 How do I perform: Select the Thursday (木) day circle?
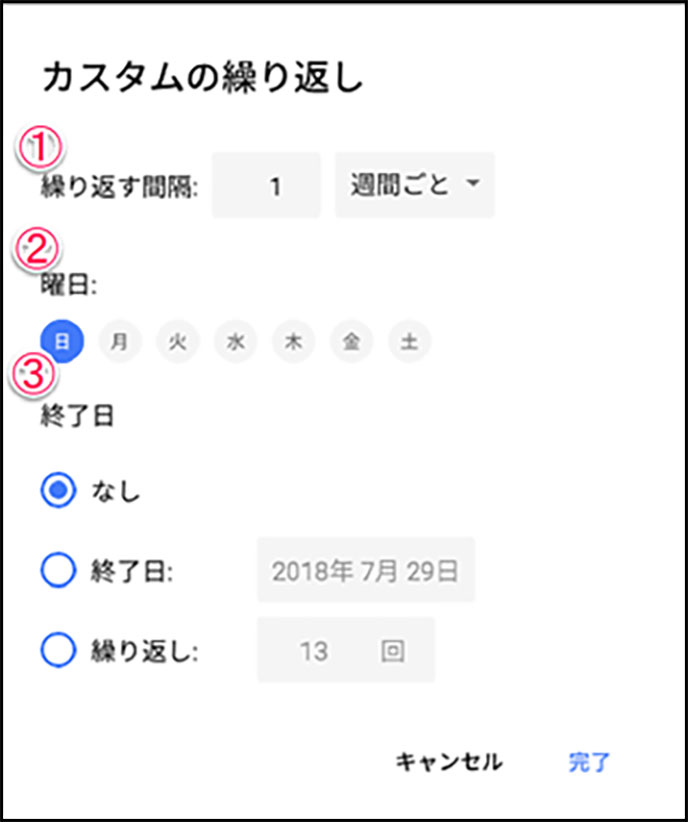[294, 342]
